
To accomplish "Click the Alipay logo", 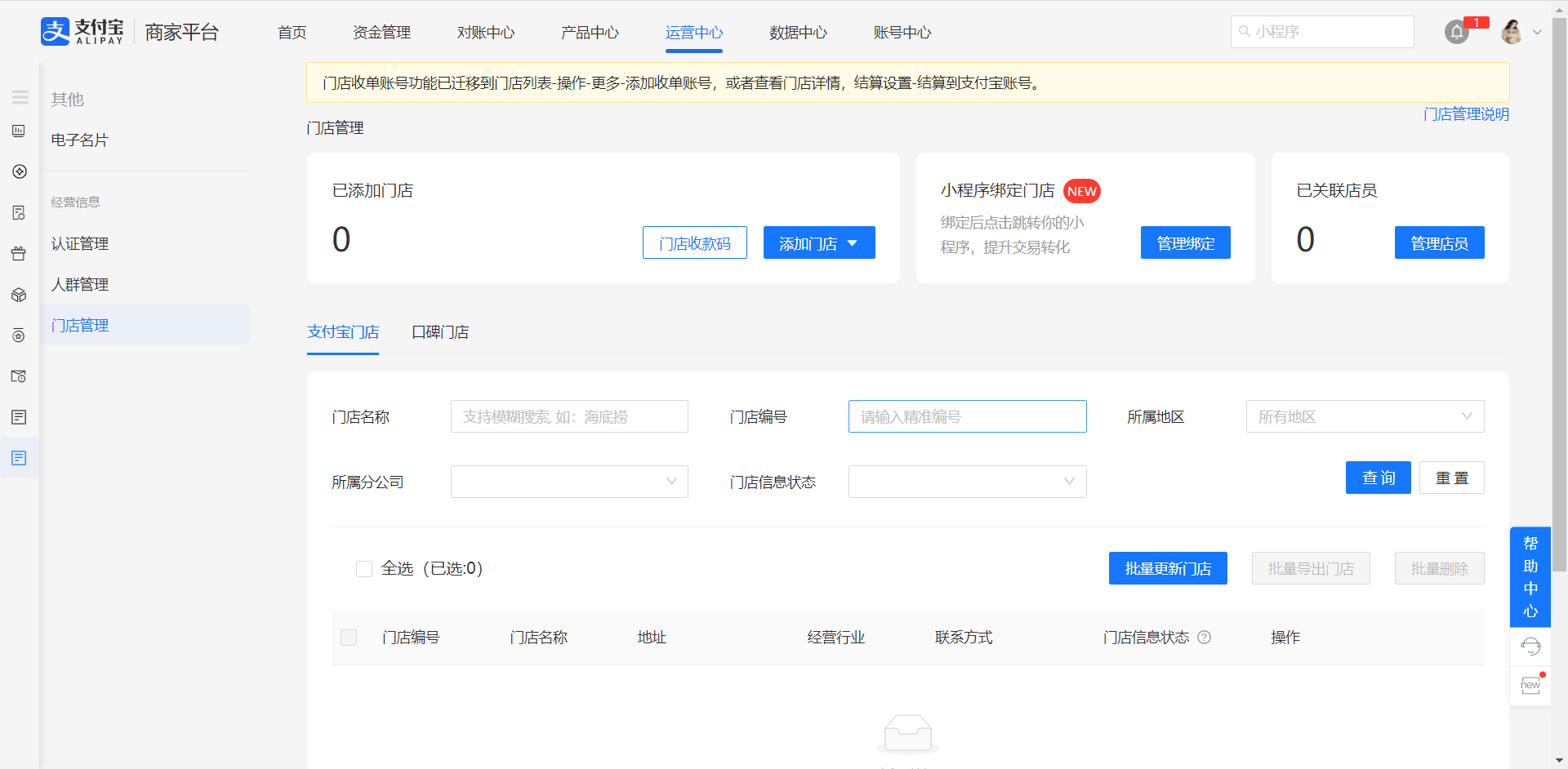I will click(x=82, y=32).
